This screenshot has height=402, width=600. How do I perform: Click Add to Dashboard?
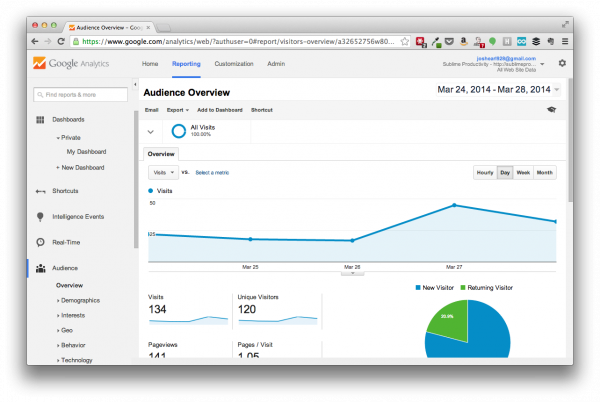220,110
